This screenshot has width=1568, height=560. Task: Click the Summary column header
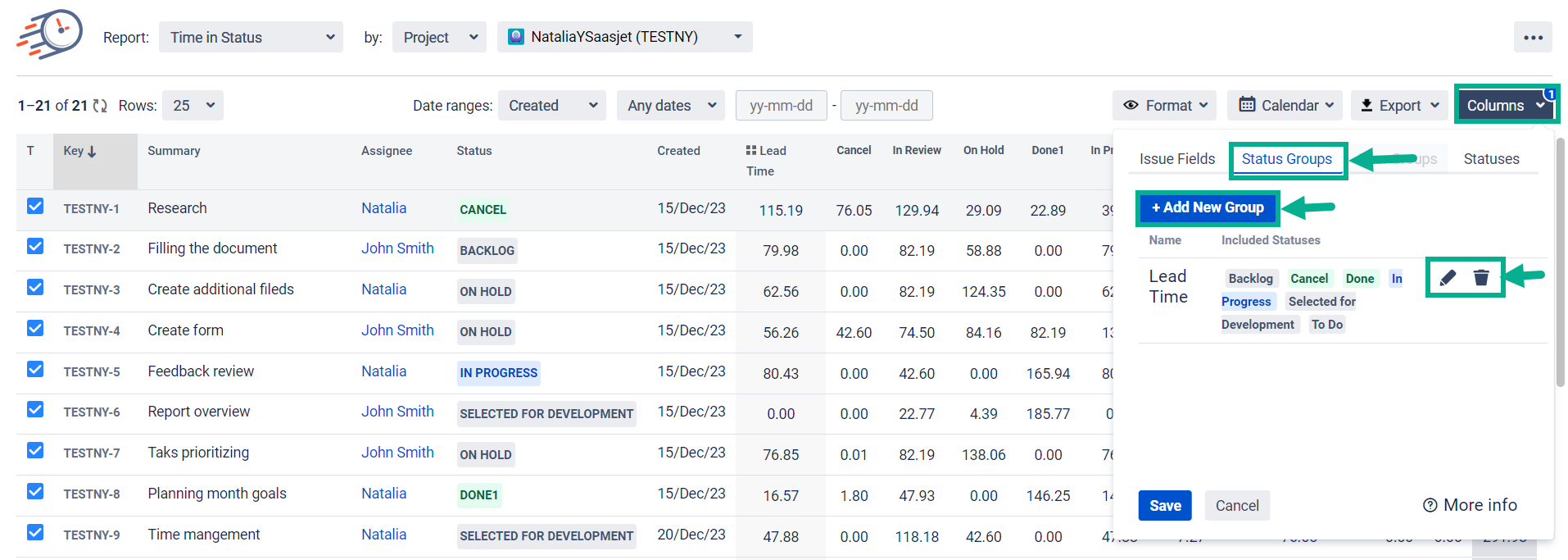coord(174,151)
